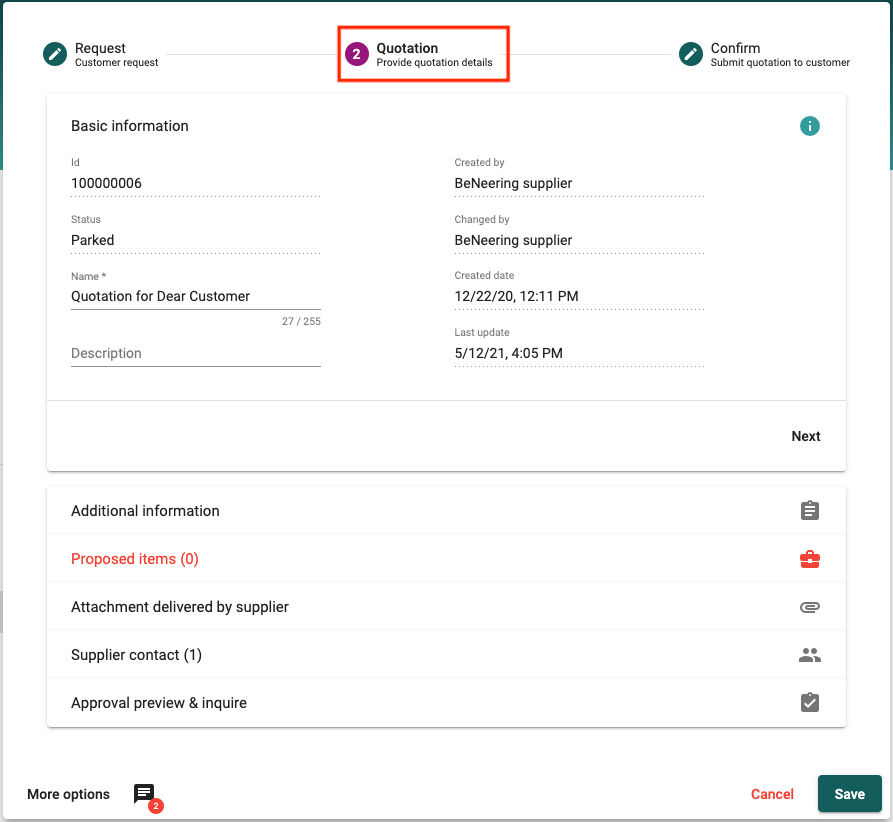Expand Proposed items (0) section
Screen dimensions: 893x822
pos(135,559)
